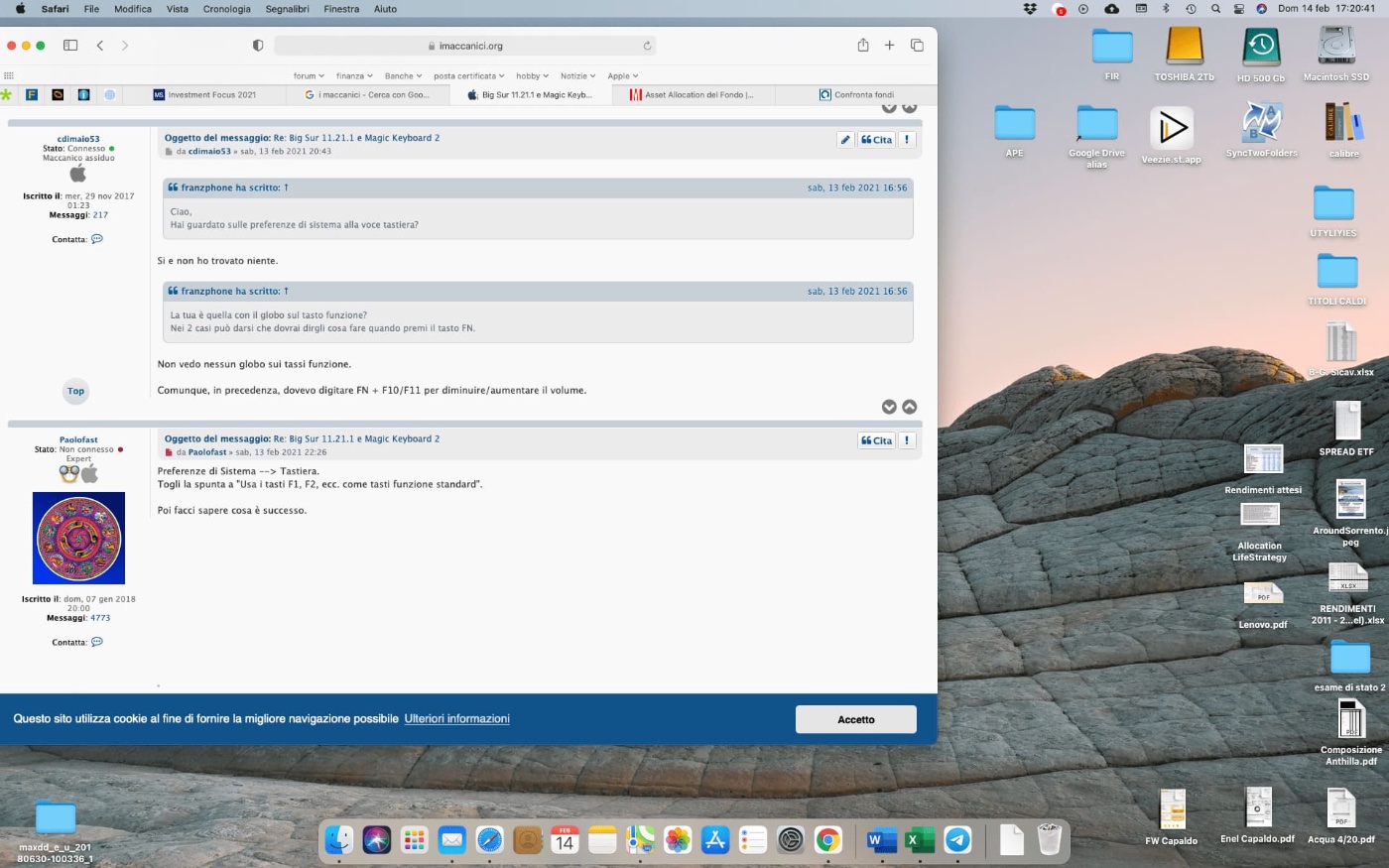Expand the posta certificata dropdown
1389x868 pixels.
pos(468,76)
